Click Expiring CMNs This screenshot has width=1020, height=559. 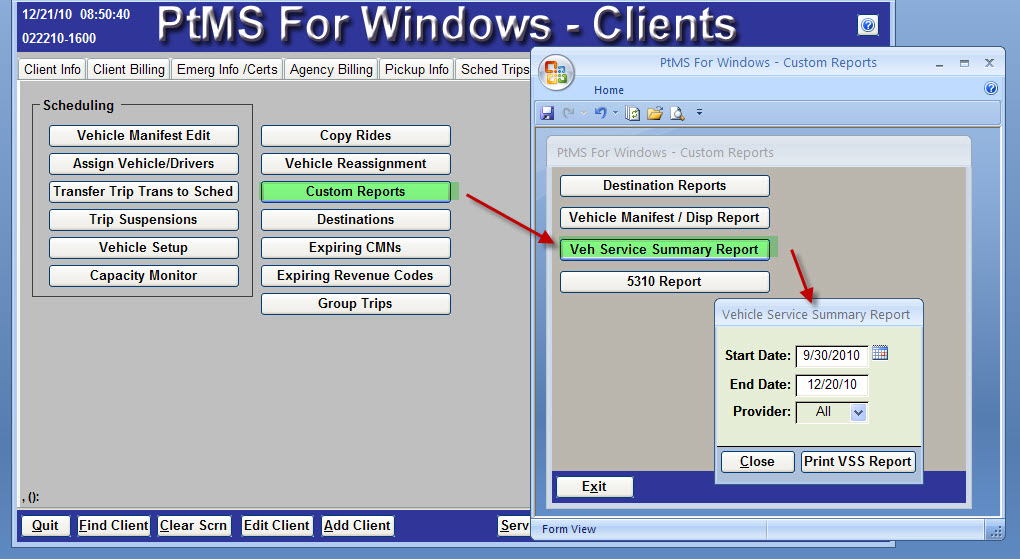click(356, 247)
